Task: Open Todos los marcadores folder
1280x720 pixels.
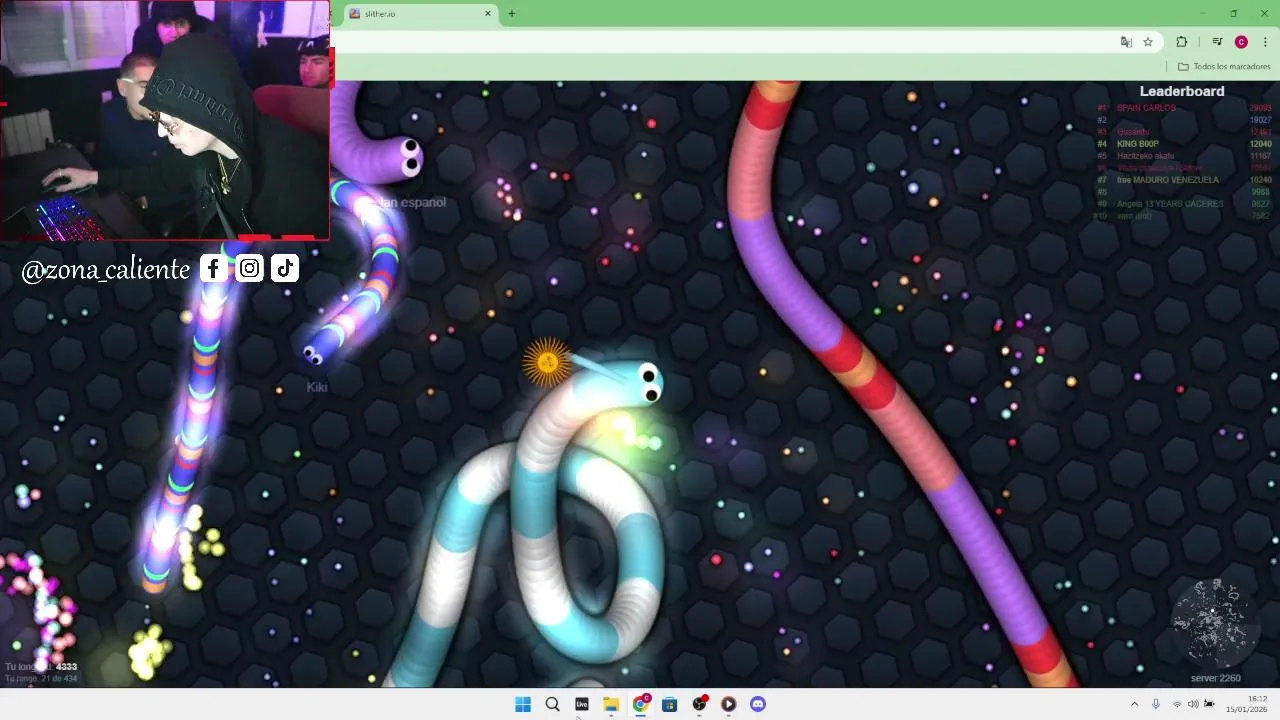Action: (x=1224, y=66)
